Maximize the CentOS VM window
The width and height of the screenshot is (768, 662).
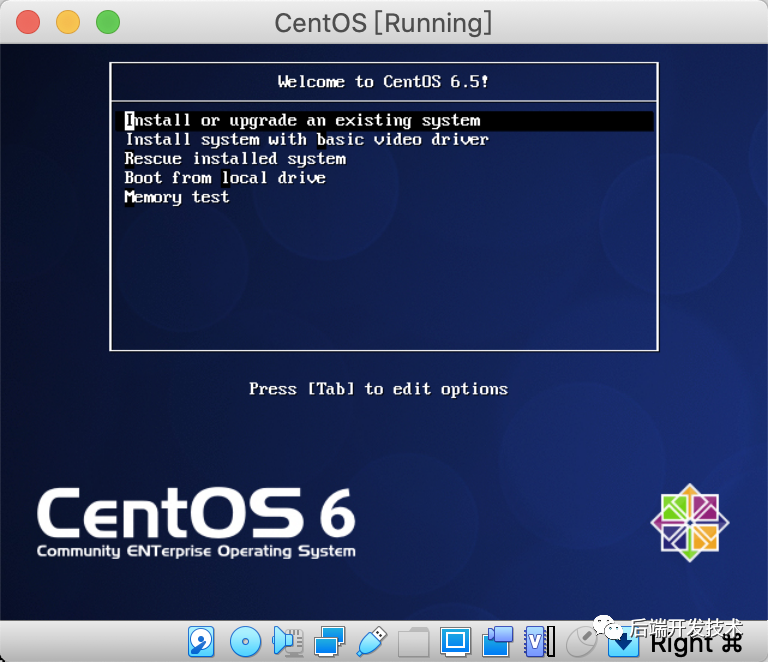click(108, 22)
